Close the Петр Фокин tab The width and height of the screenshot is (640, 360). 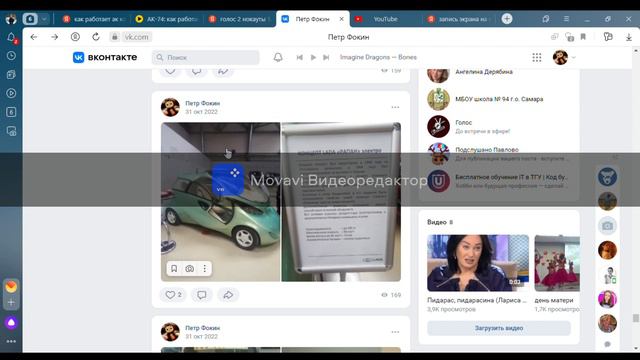(342, 19)
